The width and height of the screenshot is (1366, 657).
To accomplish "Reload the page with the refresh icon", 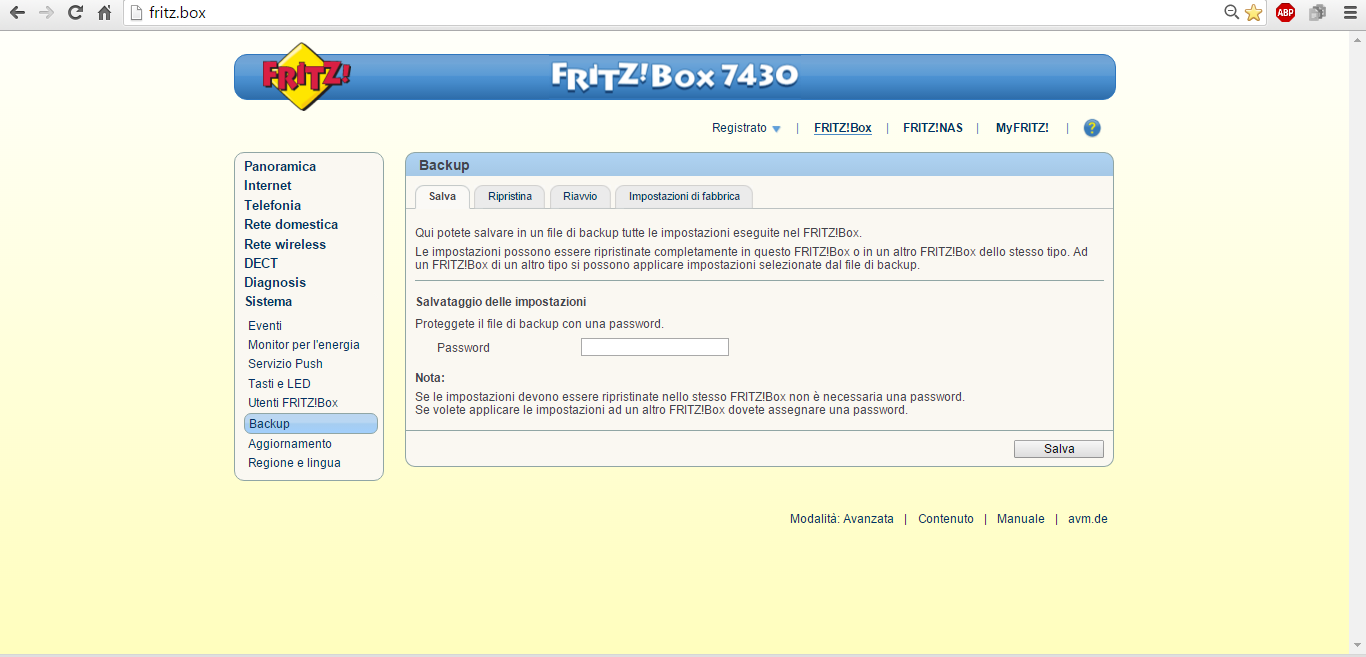I will click(x=75, y=13).
